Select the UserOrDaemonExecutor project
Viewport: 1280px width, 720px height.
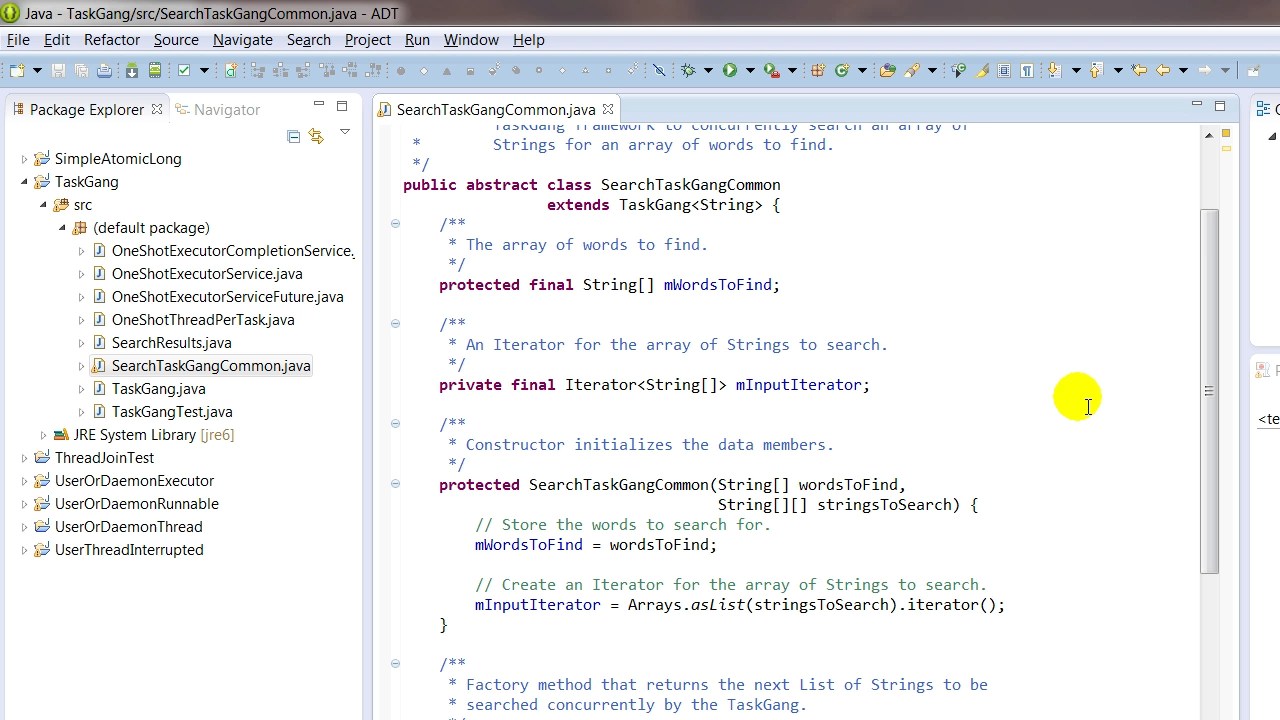134,481
